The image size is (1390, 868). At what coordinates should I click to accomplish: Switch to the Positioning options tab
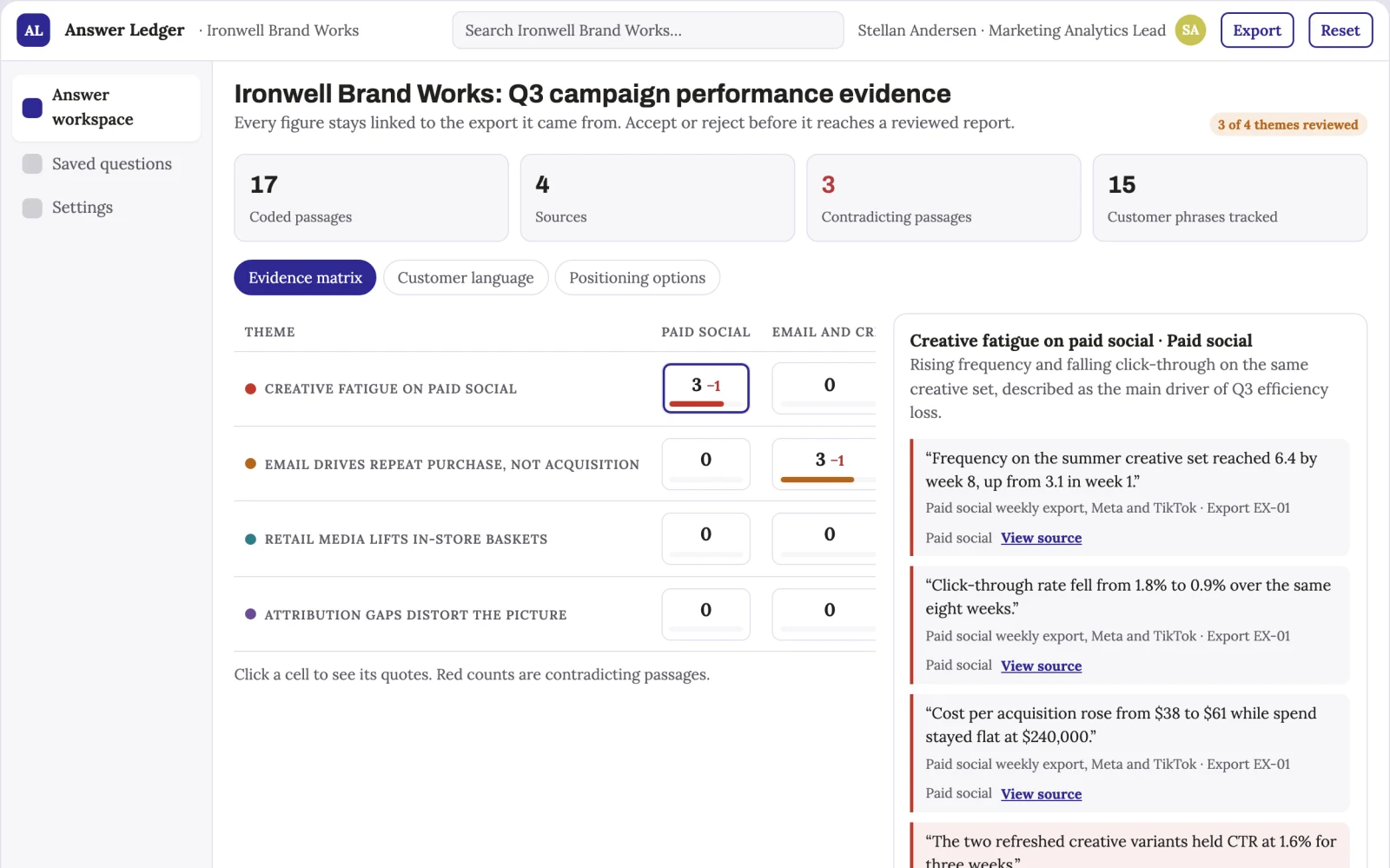tap(638, 278)
